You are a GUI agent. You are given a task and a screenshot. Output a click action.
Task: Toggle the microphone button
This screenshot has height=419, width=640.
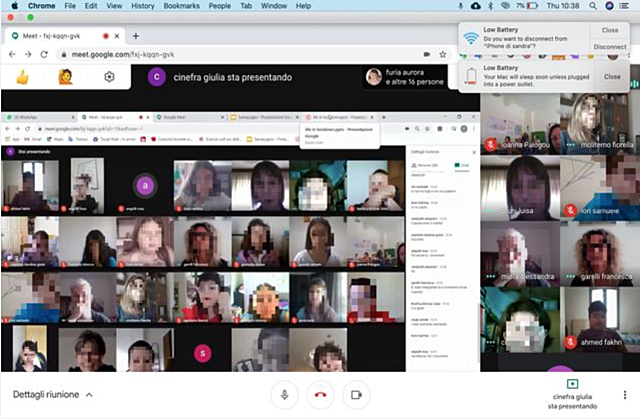pyautogui.click(x=284, y=395)
